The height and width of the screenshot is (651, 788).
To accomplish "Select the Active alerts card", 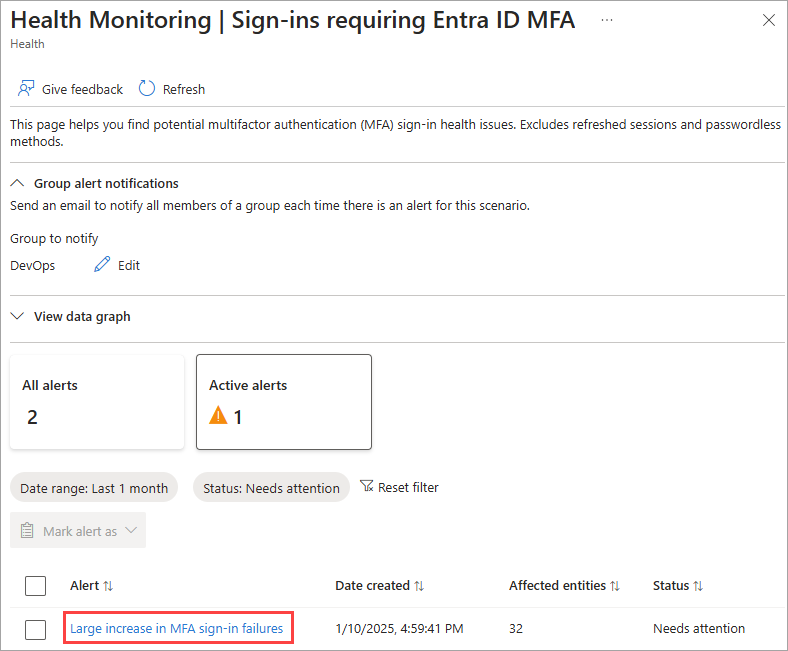I will 284,402.
